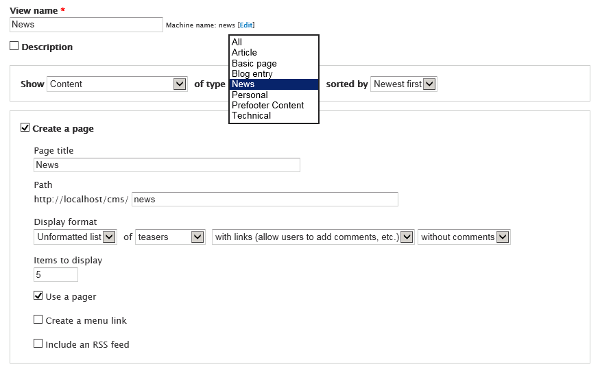This screenshot has height=369, width=600.
Task: Choose Basic page in the type list
Action: coord(274,64)
